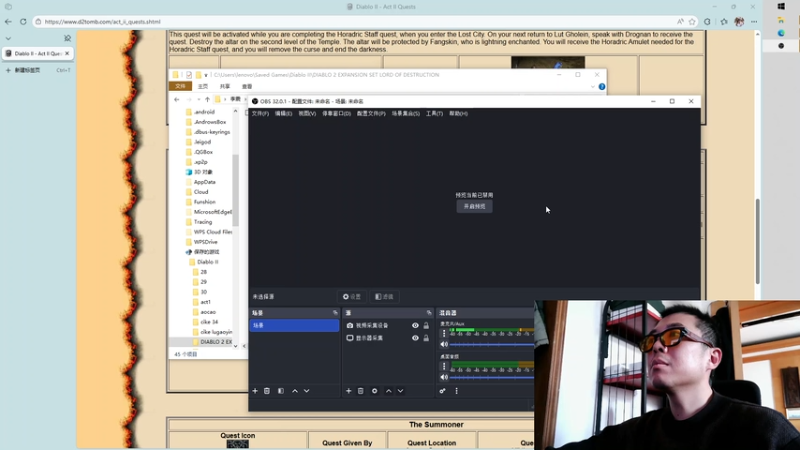
Task: Toggle vertical tabs pin icon in browser
Action: click(x=67, y=38)
